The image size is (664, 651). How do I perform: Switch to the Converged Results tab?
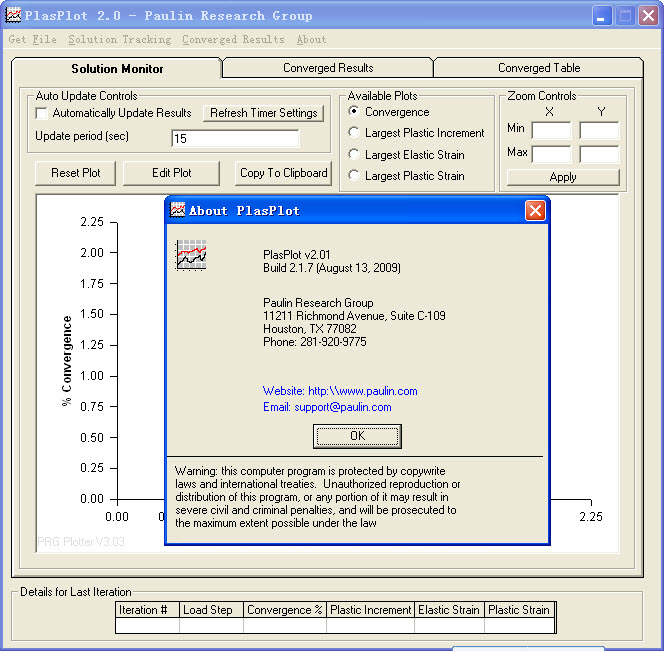coord(328,68)
